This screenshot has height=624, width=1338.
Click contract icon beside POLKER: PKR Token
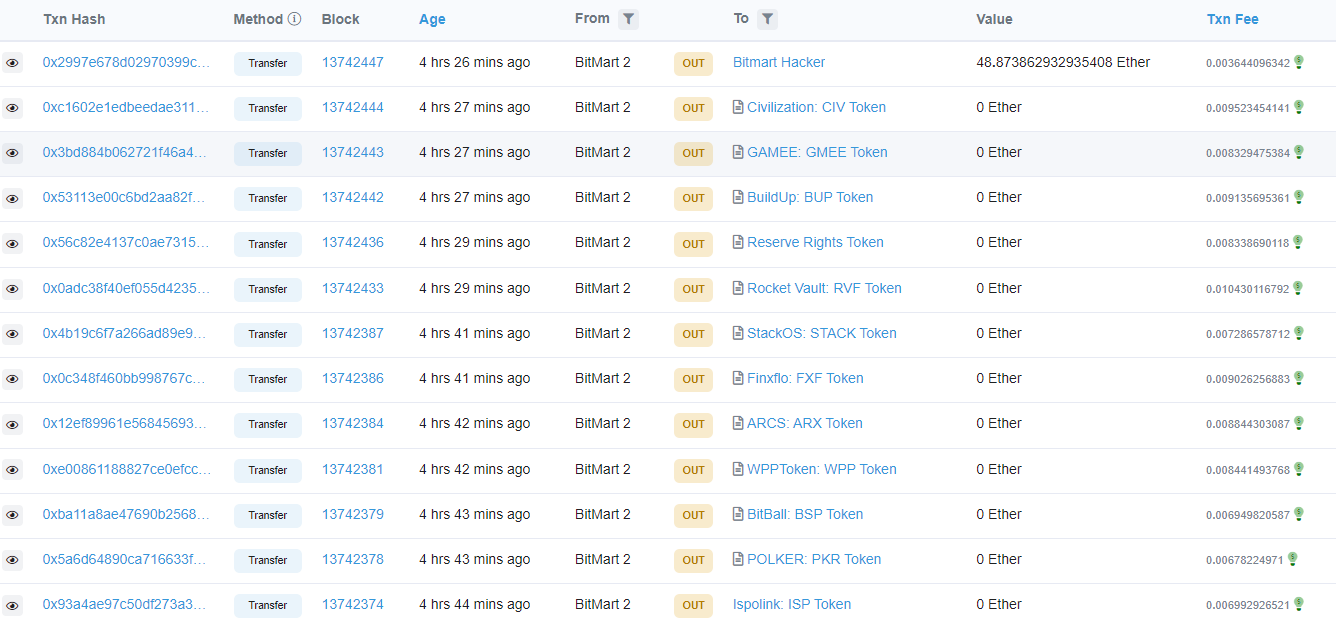click(738, 559)
